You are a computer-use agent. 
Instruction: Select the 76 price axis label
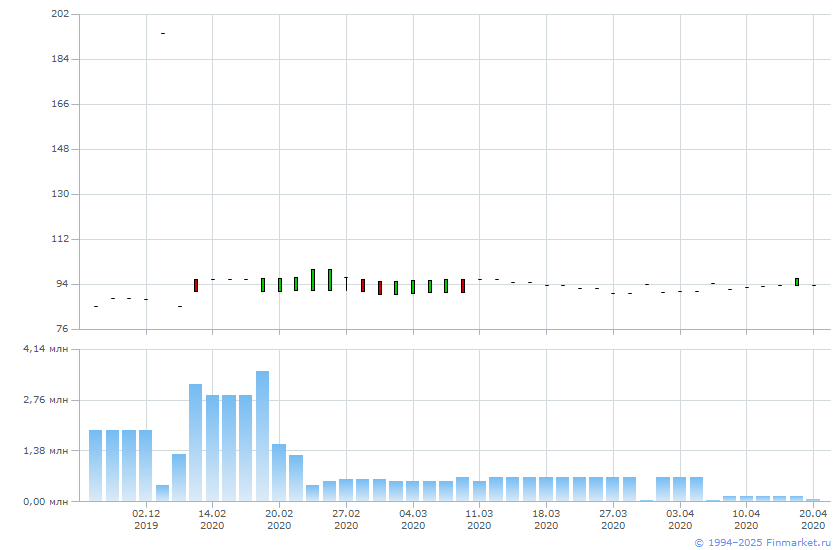point(63,329)
